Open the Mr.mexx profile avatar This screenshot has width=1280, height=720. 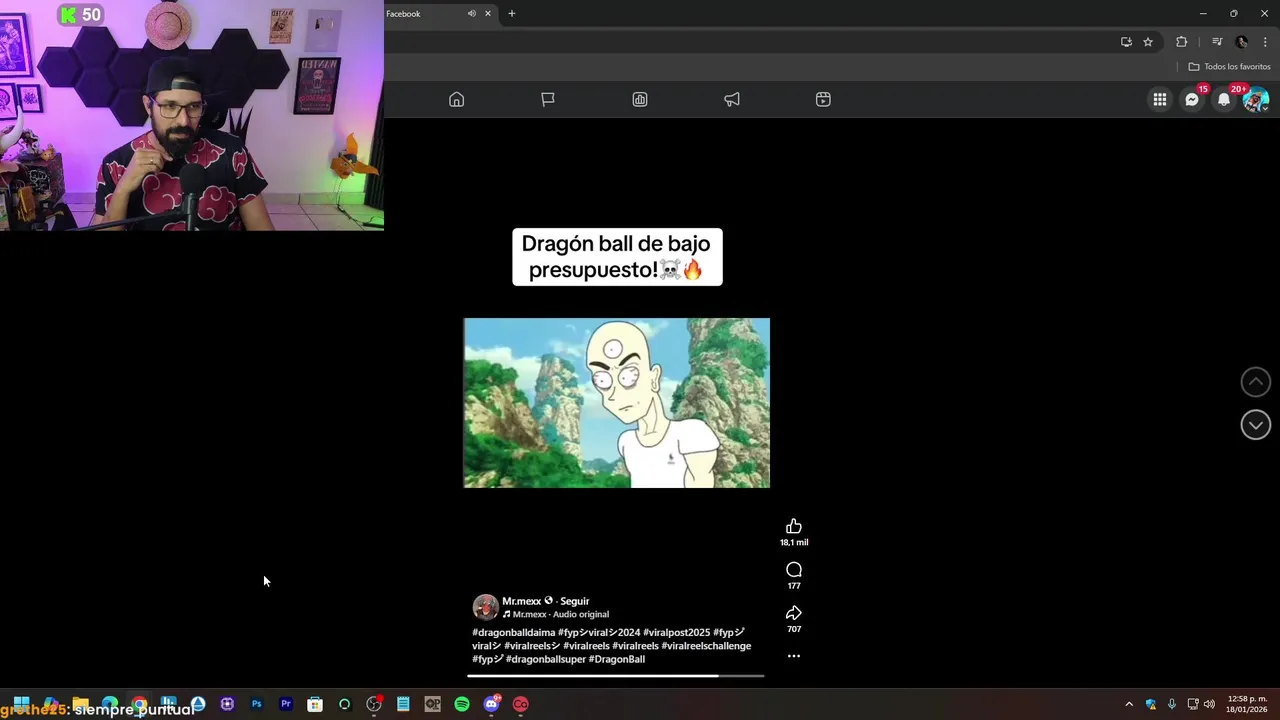pos(485,607)
